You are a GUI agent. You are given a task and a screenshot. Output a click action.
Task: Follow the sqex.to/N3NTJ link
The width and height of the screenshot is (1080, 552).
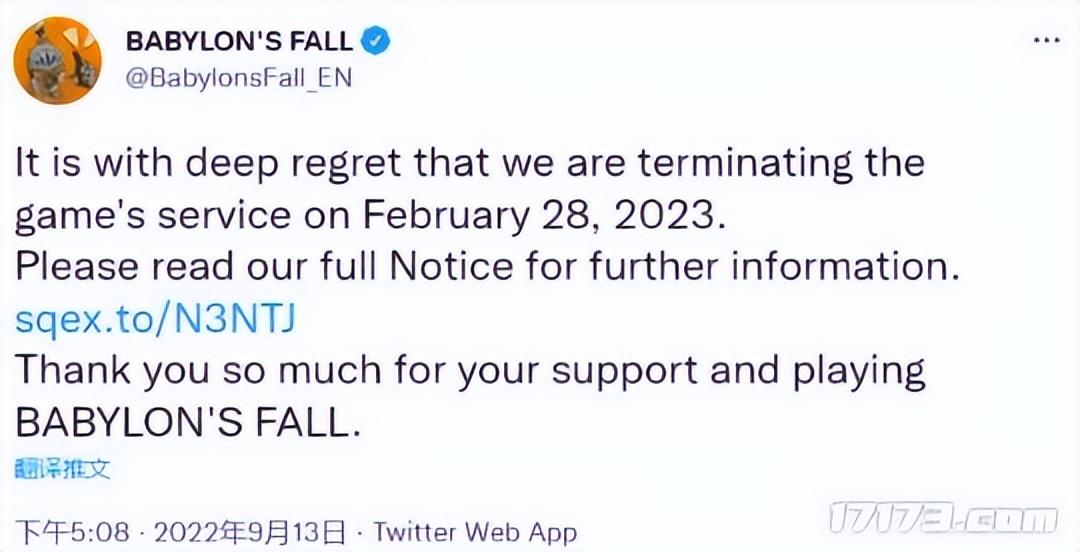pos(157,319)
